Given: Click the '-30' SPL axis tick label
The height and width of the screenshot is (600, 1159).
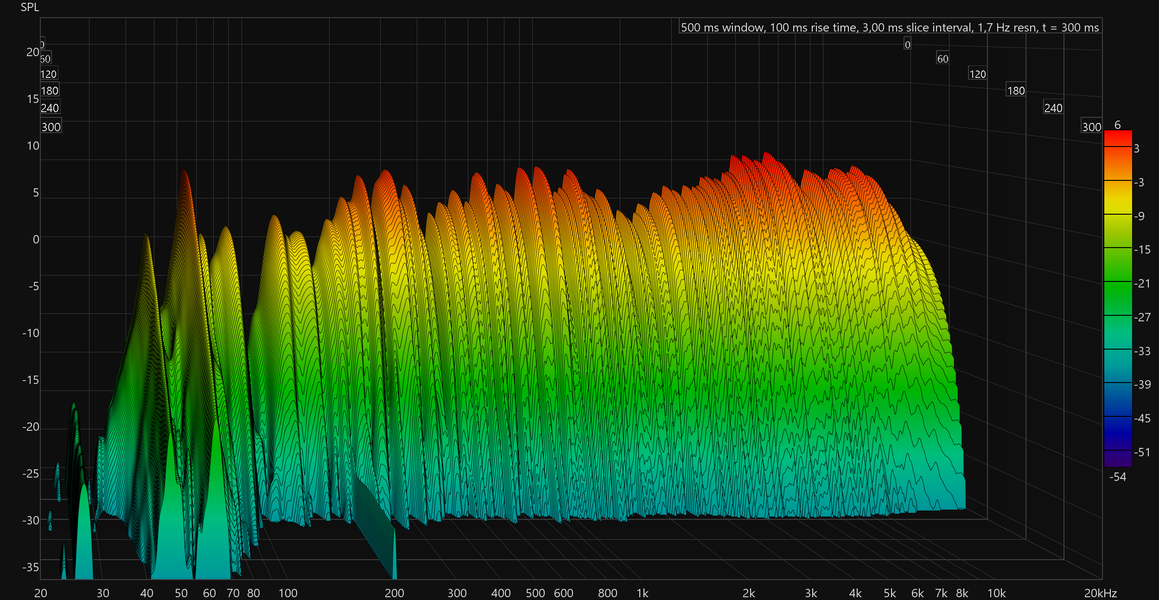Looking at the screenshot, I should pyautogui.click(x=30, y=521).
